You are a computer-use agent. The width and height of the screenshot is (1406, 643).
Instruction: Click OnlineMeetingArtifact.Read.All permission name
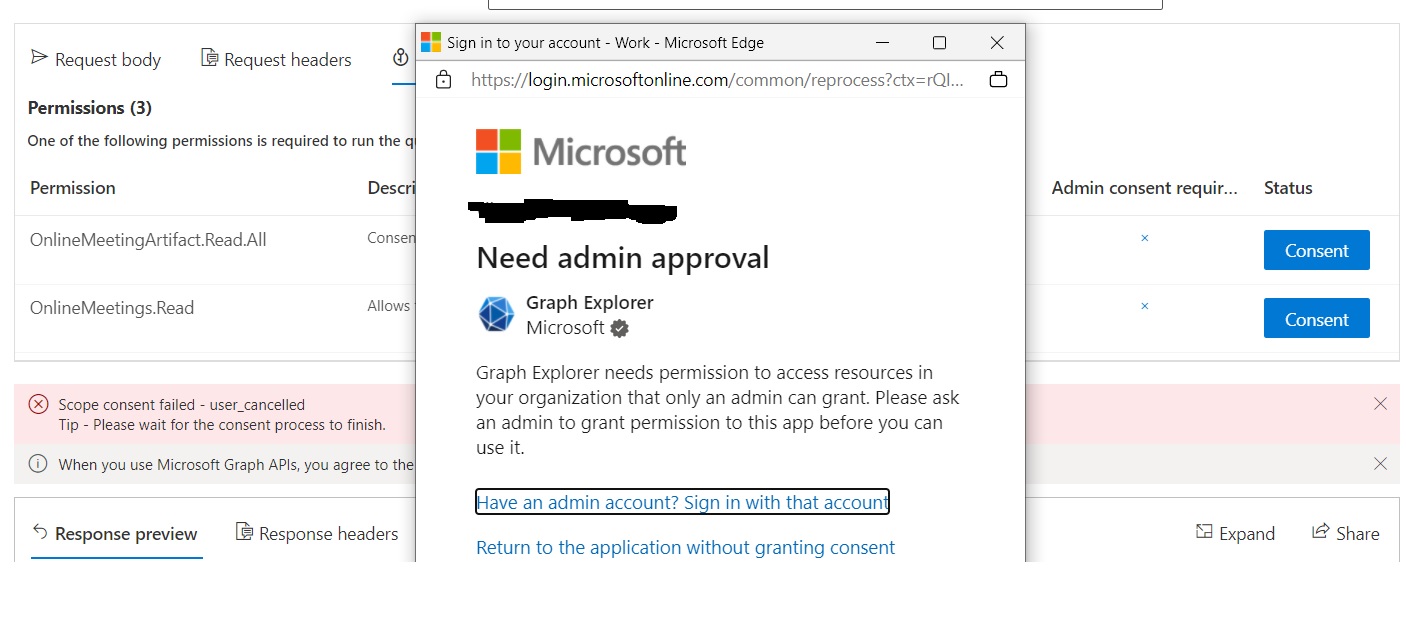pyautogui.click(x=148, y=240)
